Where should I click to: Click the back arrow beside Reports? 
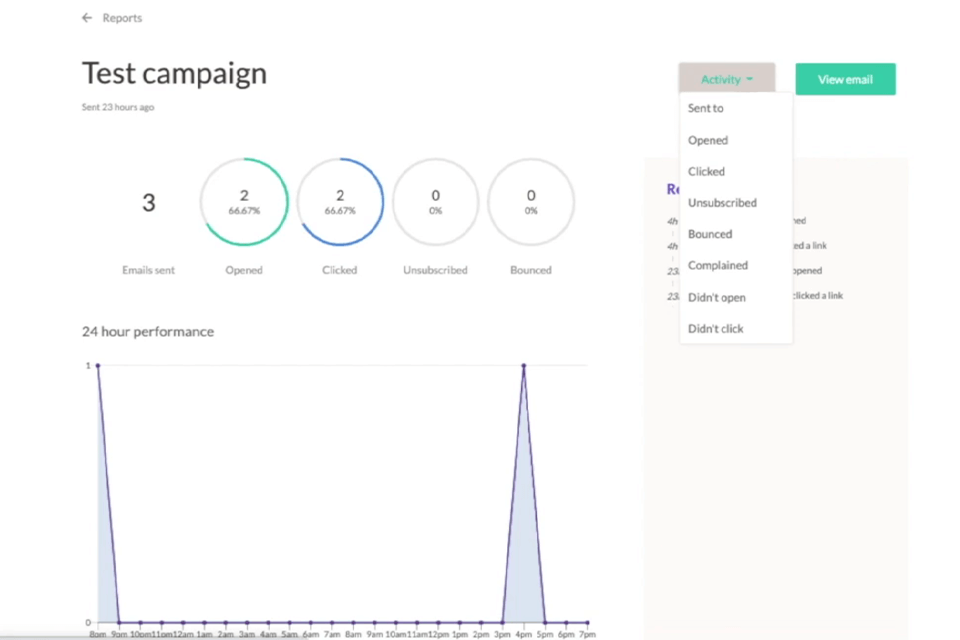click(87, 18)
